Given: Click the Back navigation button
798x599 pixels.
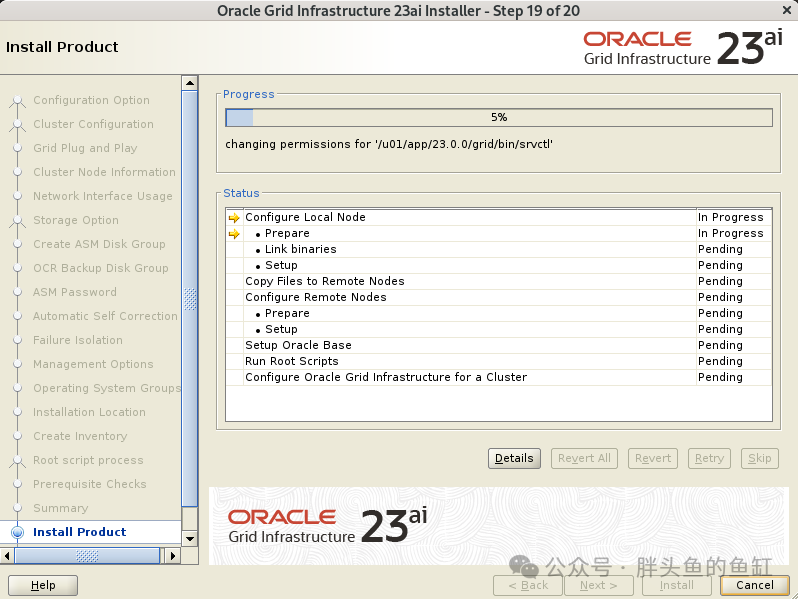Looking at the screenshot, I should pyautogui.click(x=528, y=585).
